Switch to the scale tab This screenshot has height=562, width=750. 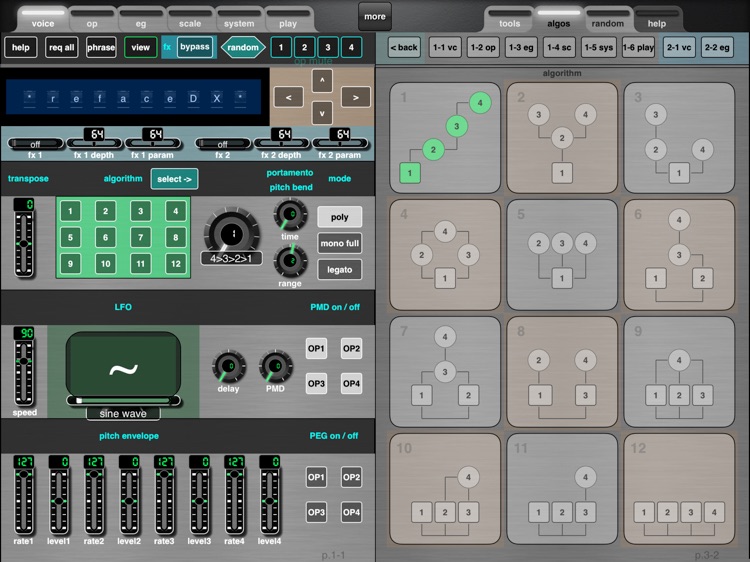(190, 22)
